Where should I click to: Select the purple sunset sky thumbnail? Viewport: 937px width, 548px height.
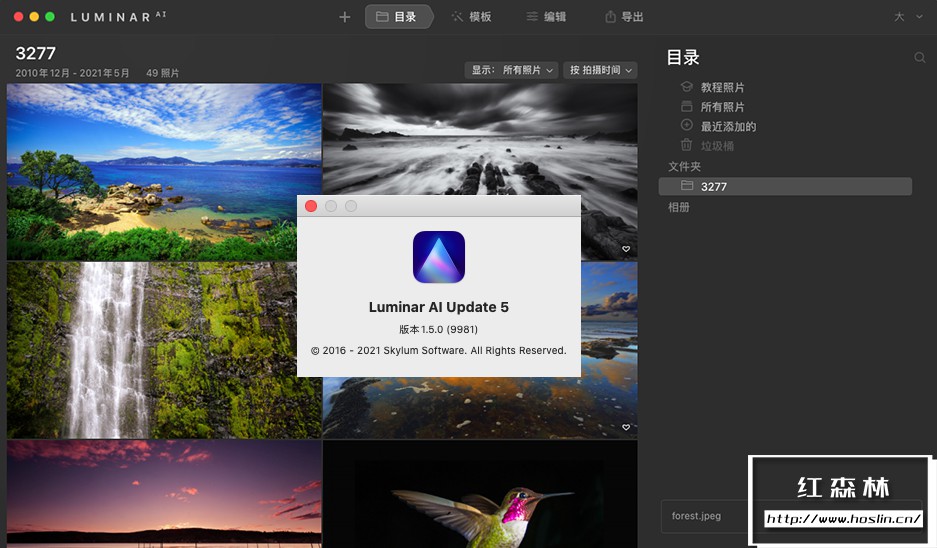pyautogui.click(x=164, y=494)
